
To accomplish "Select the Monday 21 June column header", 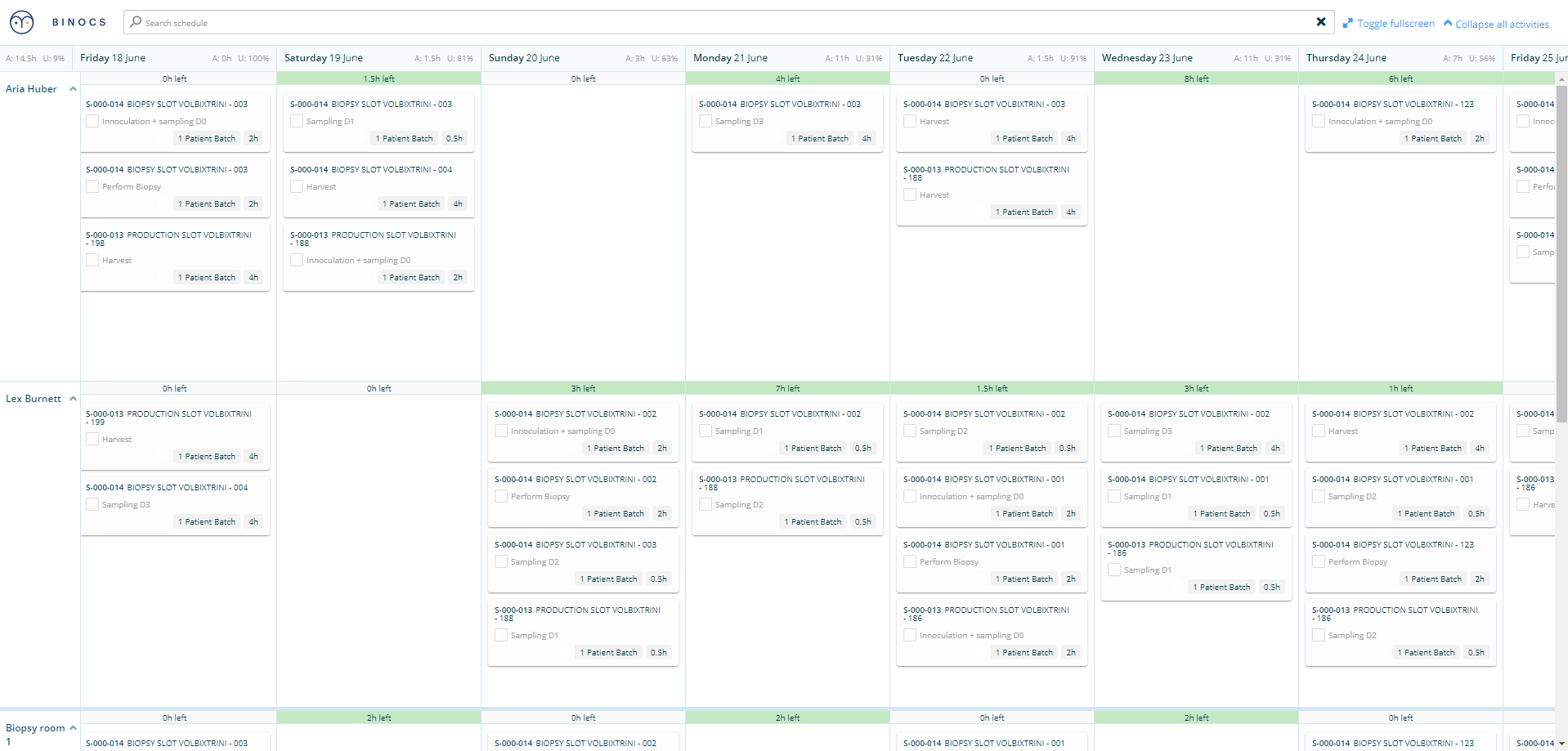I will (x=787, y=58).
